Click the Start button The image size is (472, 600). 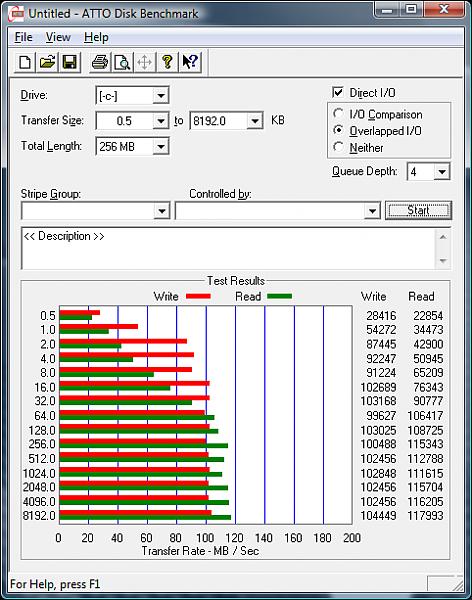[418, 210]
